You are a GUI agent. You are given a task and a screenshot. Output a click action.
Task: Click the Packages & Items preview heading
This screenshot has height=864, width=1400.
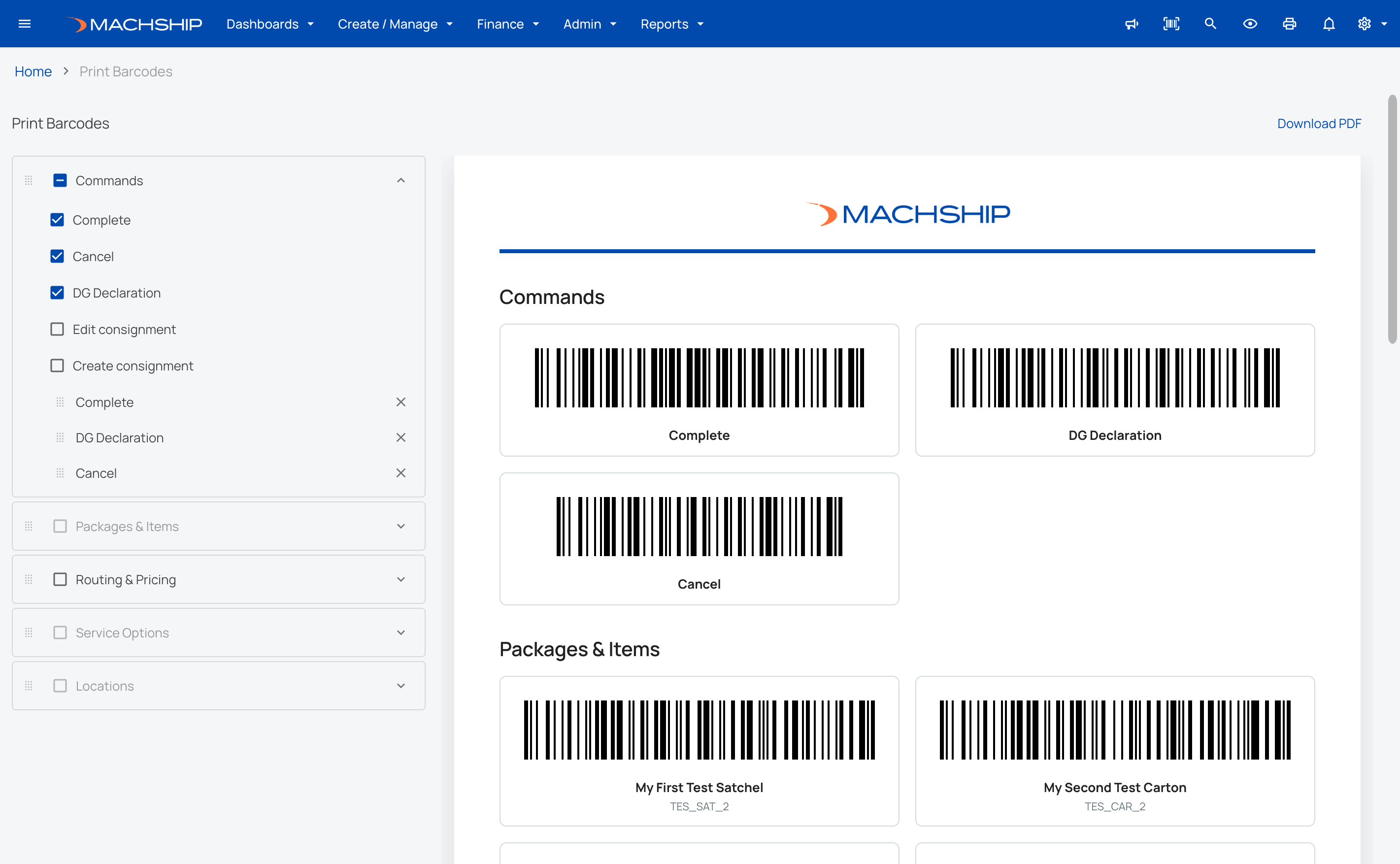click(x=579, y=650)
